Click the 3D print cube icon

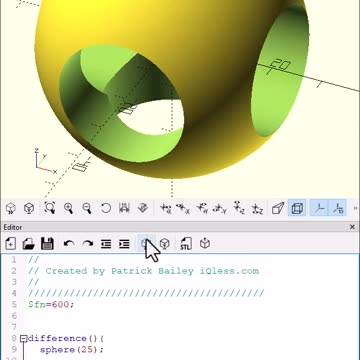[205, 244]
